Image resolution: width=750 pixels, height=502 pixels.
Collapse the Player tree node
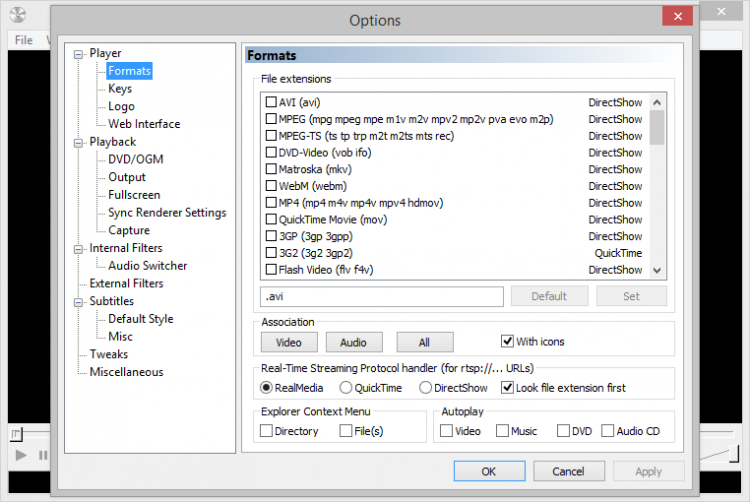[80, 53]
